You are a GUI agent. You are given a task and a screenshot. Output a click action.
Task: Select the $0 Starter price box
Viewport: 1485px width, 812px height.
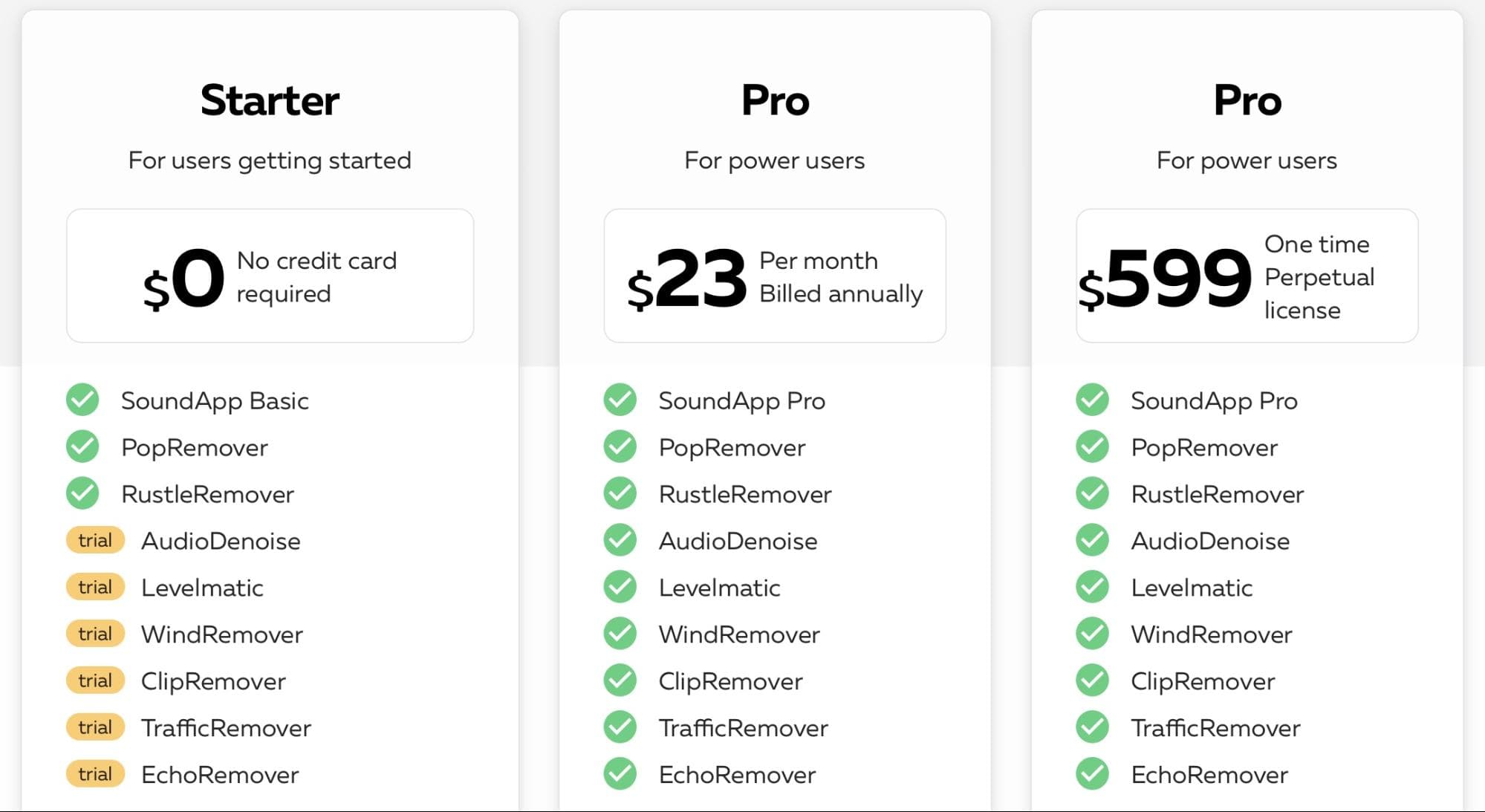pyautogui.click(x=270, y=276)
